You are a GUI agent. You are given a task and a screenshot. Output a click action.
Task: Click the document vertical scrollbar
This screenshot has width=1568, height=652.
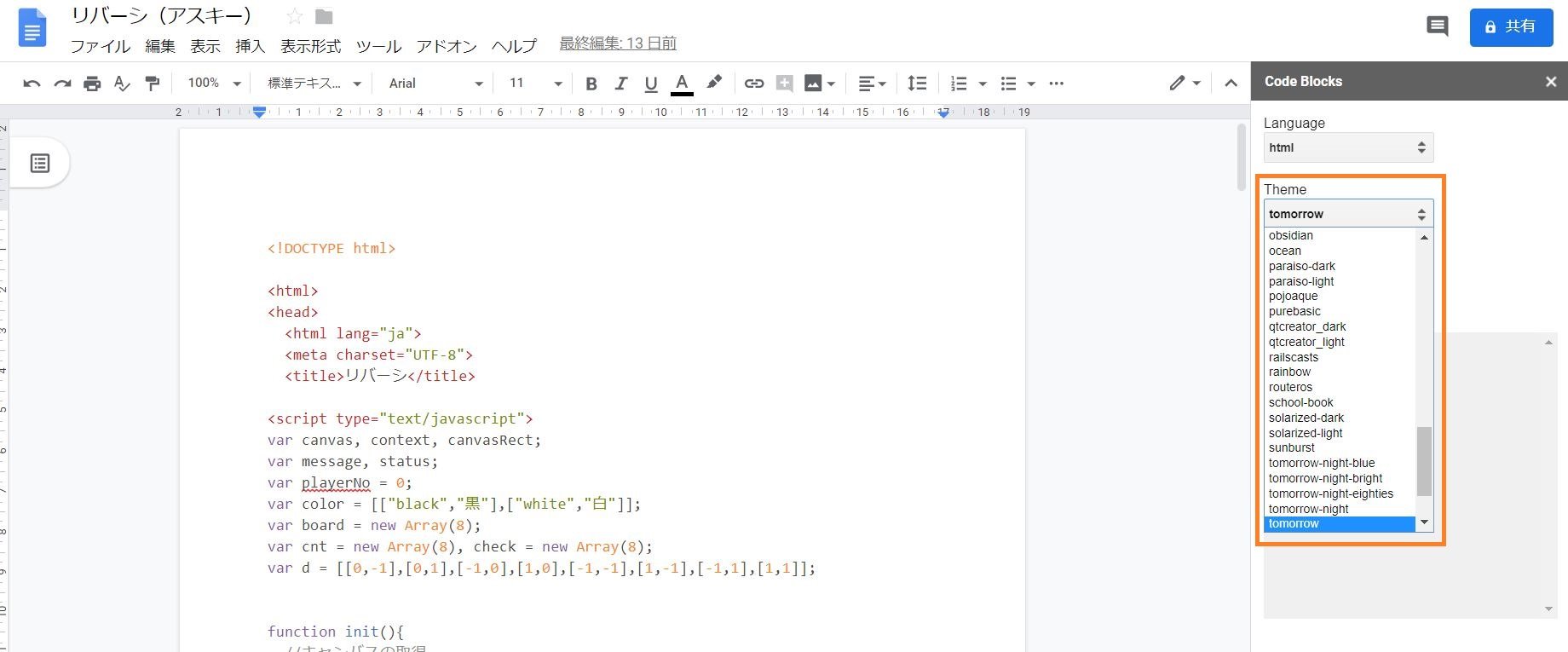click(x=1242, y=158)
